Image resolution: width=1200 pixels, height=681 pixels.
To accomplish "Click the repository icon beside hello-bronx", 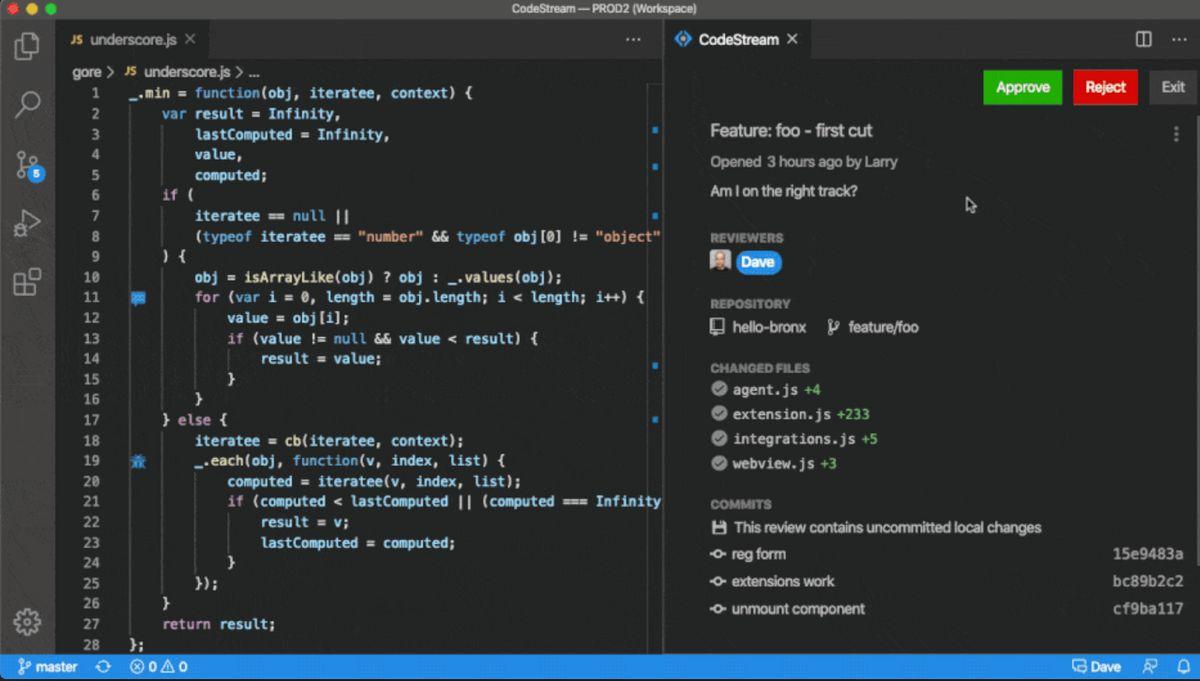I will pyautogui.click(x=717, y=327).
